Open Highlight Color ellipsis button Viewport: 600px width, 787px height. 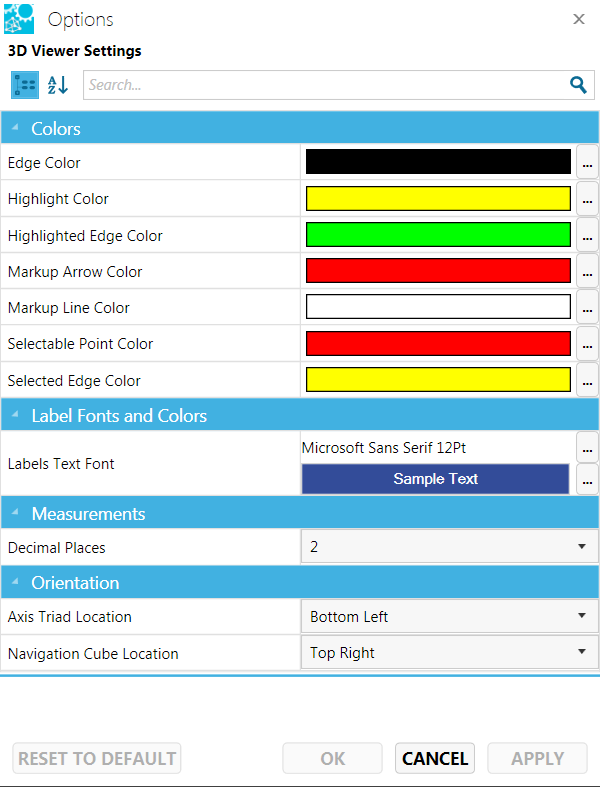coord(587,199)
